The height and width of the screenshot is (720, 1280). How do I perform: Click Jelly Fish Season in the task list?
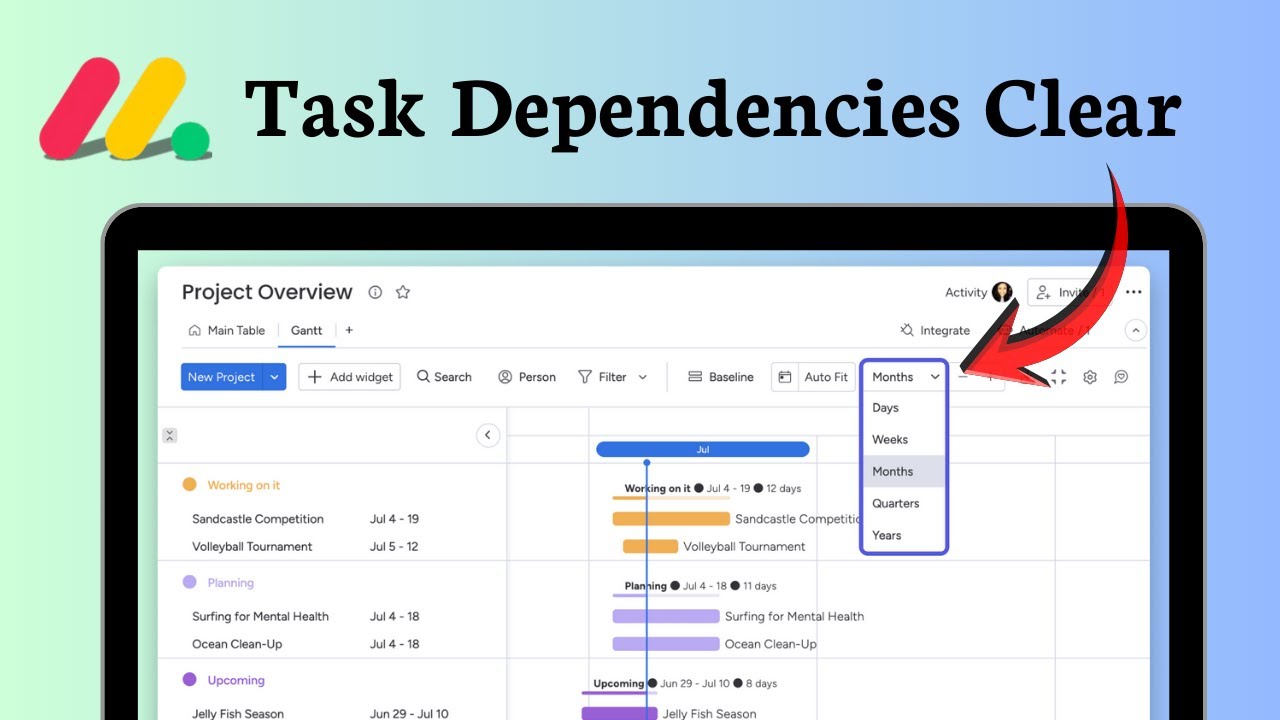pos(238,713)
